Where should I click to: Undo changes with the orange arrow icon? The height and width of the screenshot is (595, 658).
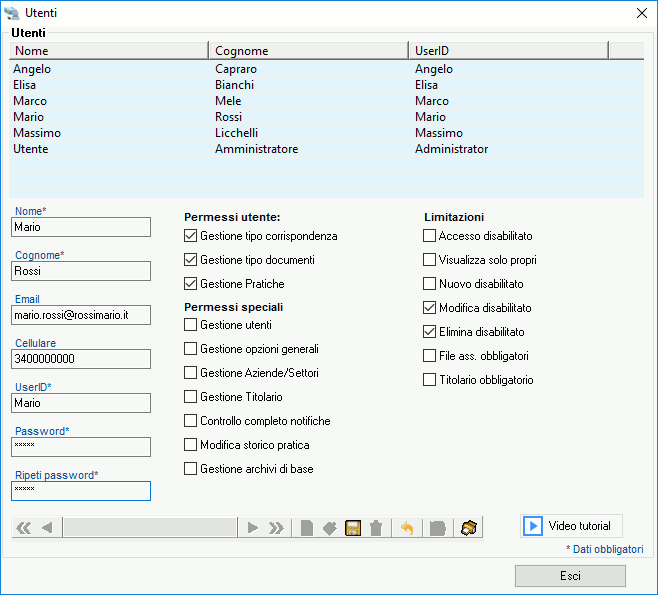coord(407,528)
